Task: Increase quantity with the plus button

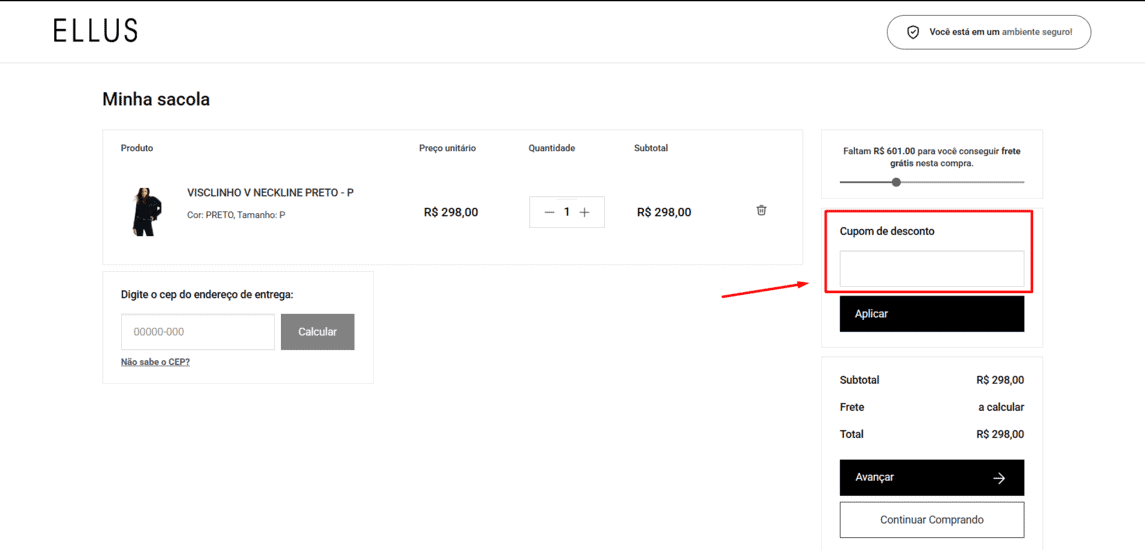Action: pyautogui.click(x=584, y=212)
